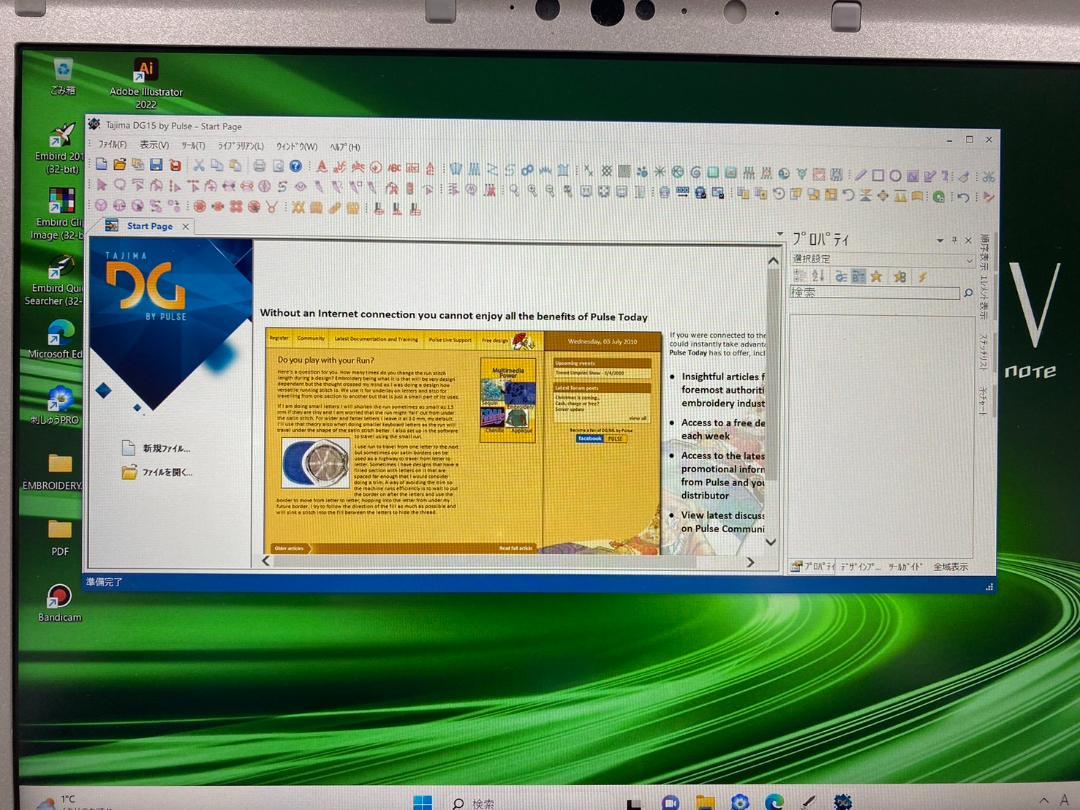1080x810 pixels.
Task: Select the Star radial stitch tool
Action: coord(660,172)
